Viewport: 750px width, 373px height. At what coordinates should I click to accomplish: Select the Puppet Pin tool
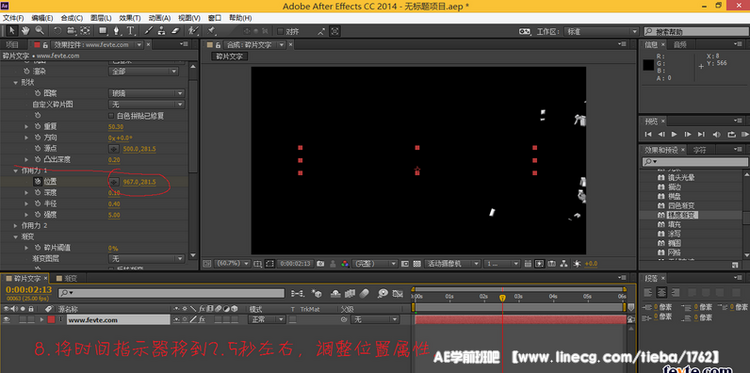(x=211, y=31)
